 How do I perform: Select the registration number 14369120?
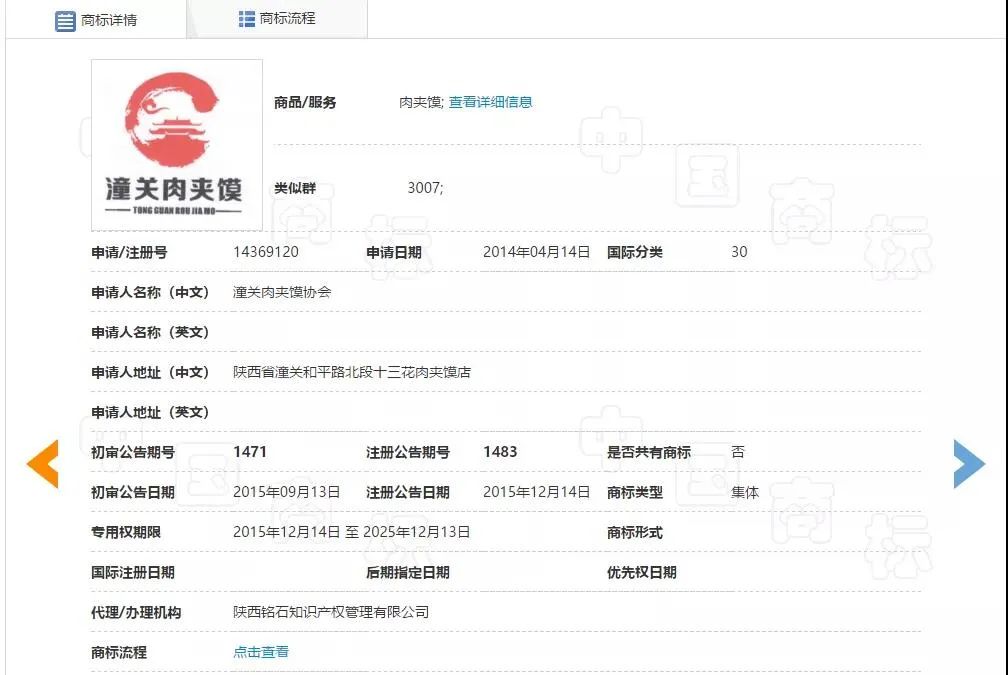266,252
